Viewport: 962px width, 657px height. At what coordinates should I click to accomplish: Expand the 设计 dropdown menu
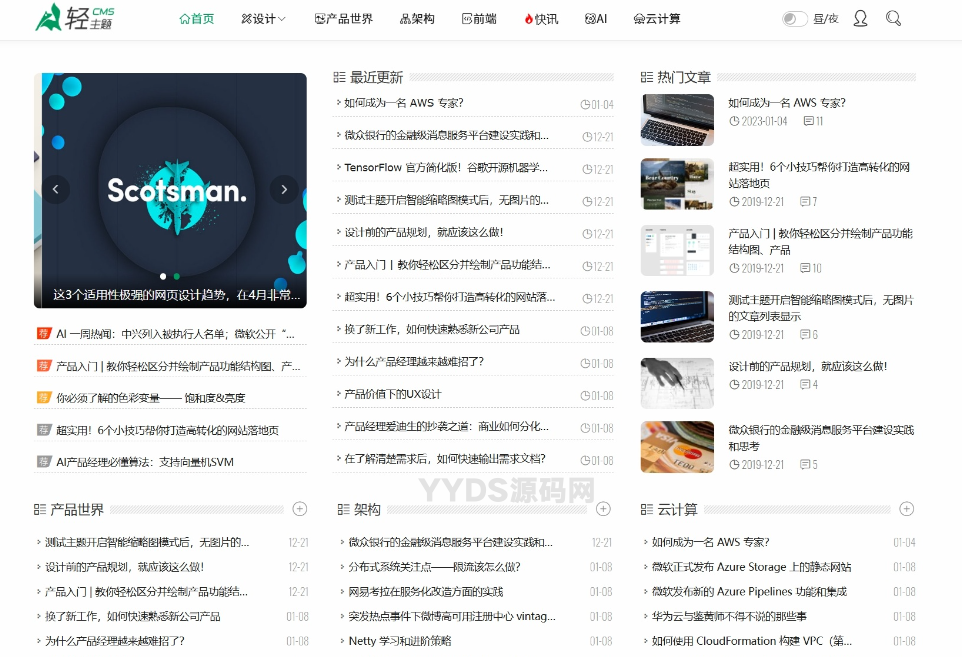[264, 19]
